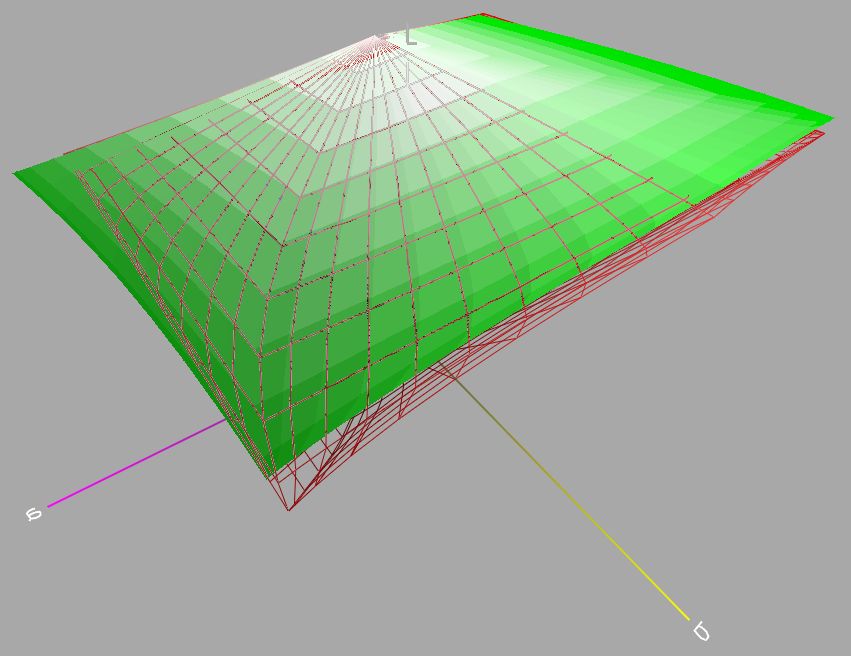This screenshot has height=656, width=851.
Task: Click the leftmost corner of the green surface
Action: (x=17, y=174)
